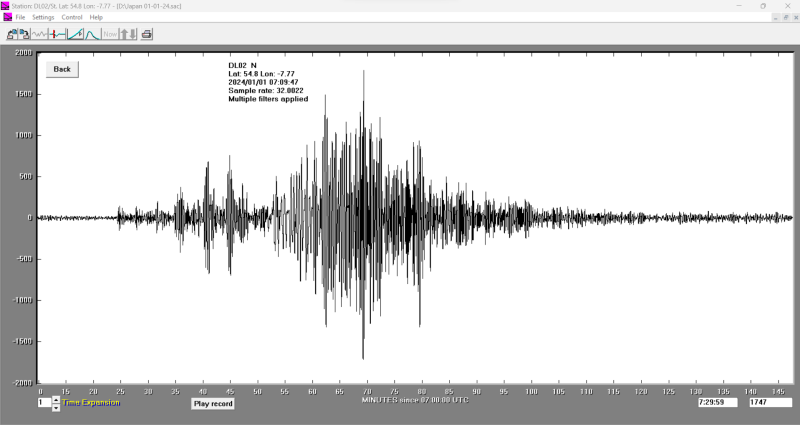
Task: Close the inner document window
Action: (x=795, y=17)
